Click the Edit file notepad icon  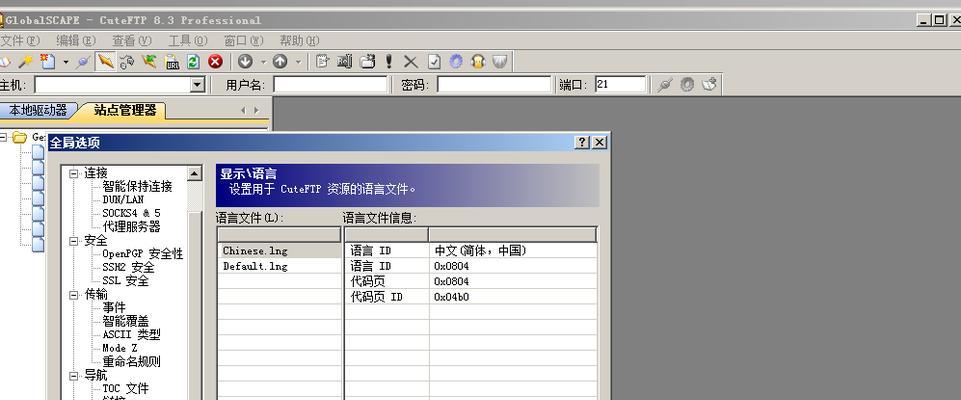click(322, 61)
